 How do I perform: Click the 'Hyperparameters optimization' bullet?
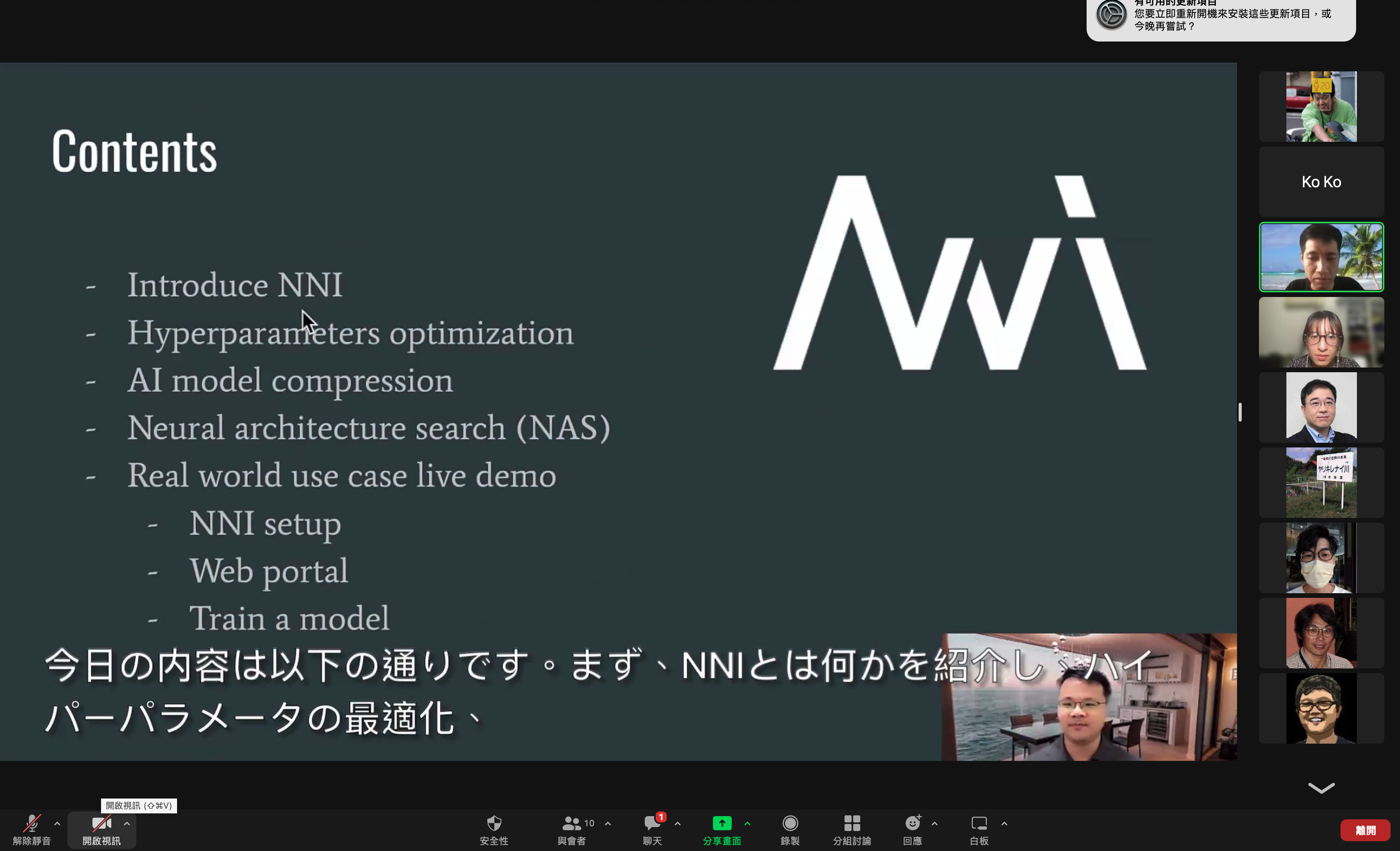[x=351, y=334]
